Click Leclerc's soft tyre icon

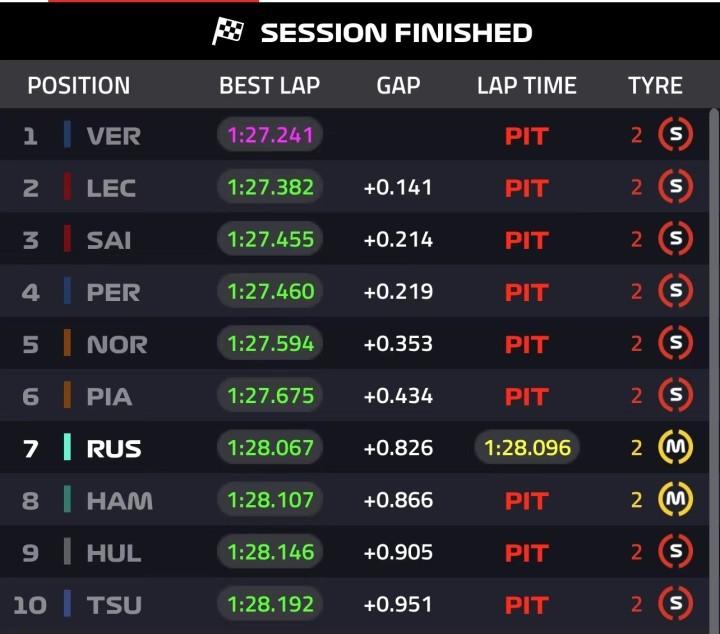coord(676,187)
